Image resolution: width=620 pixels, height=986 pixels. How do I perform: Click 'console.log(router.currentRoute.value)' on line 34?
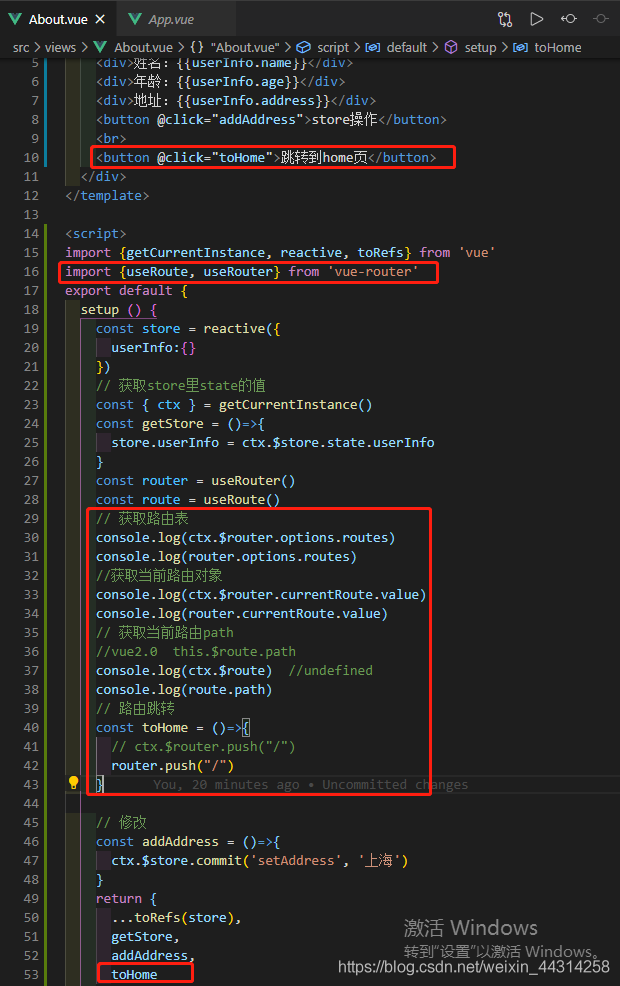click(x=241, y=614)
